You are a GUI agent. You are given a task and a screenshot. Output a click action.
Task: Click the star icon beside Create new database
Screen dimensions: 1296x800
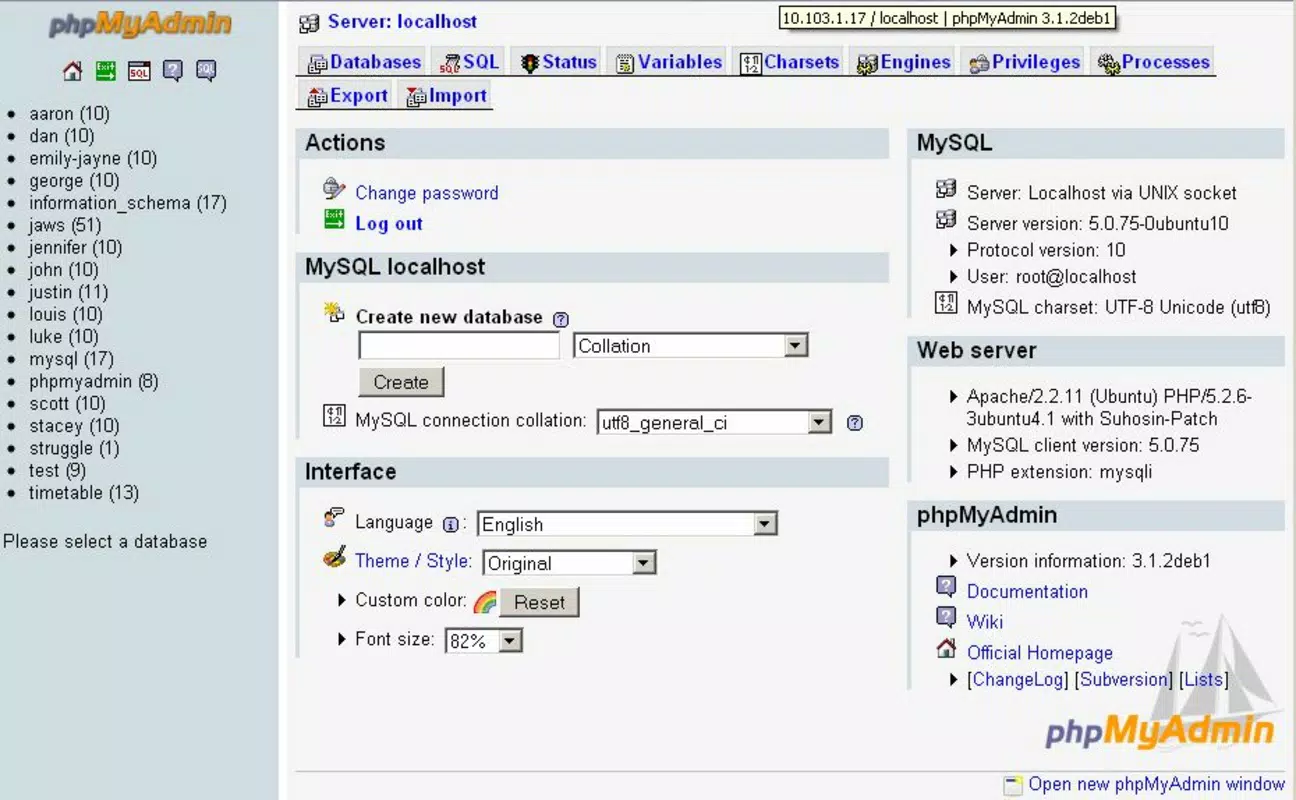pyautogui.click(x=334, y=313)
